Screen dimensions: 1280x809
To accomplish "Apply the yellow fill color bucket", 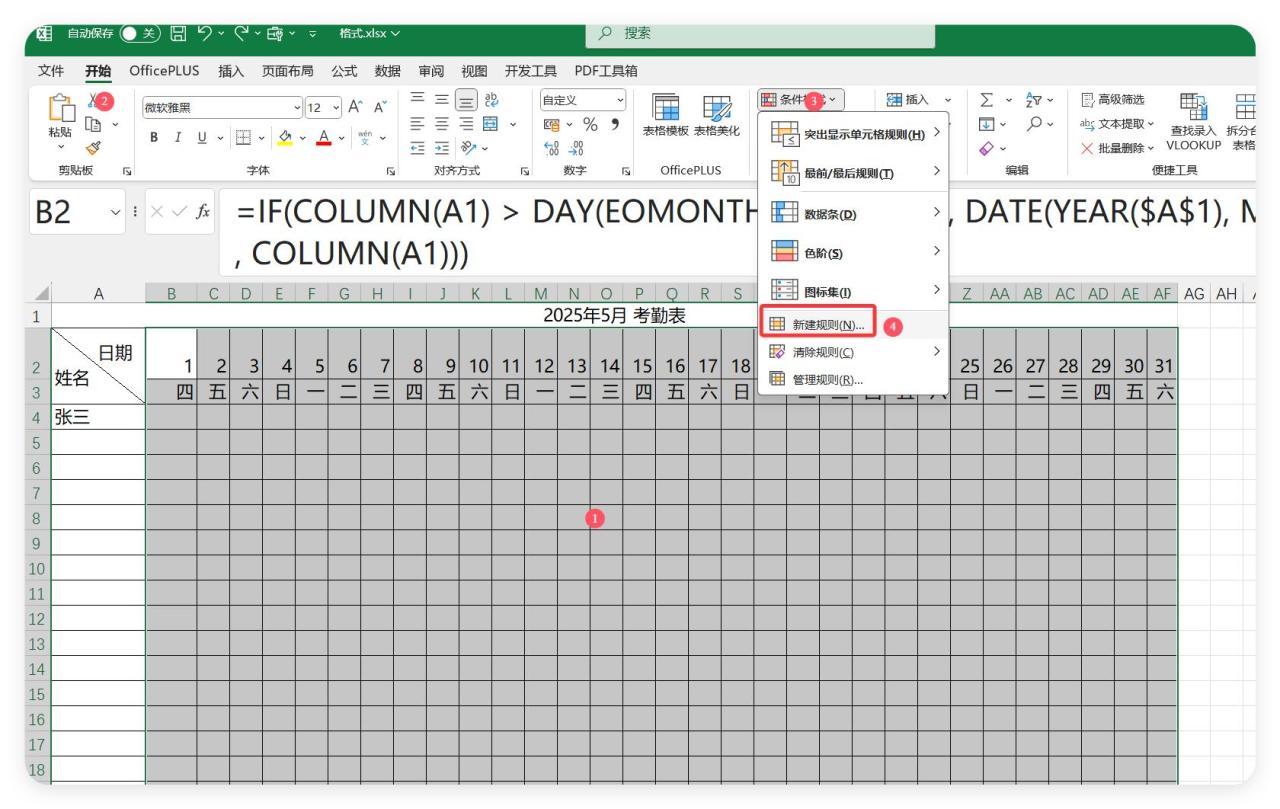I will point(285,137).
